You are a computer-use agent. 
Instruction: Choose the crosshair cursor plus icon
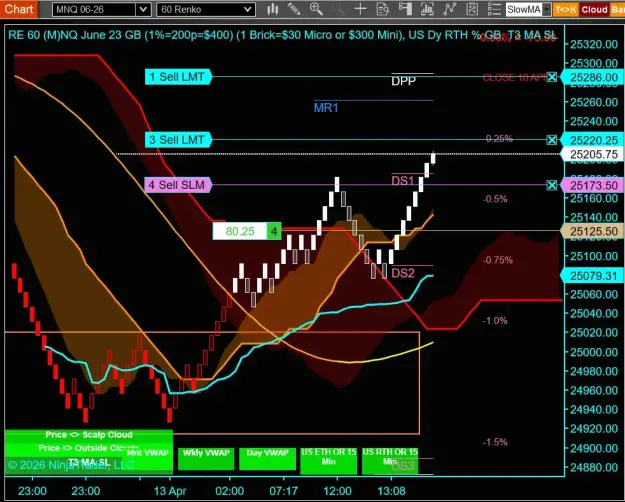pos(360,9)
